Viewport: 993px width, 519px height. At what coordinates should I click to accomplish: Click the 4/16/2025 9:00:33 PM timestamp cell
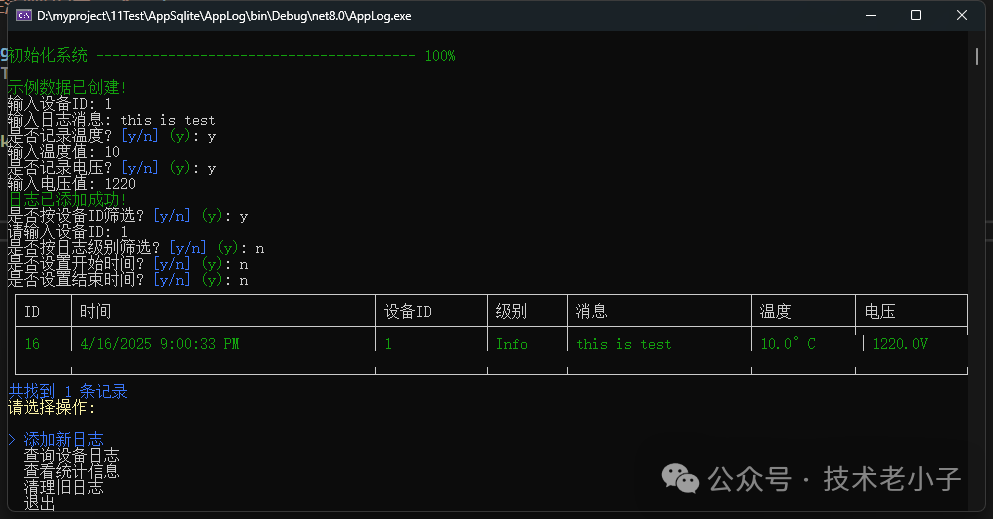click(x=160, y=344)
